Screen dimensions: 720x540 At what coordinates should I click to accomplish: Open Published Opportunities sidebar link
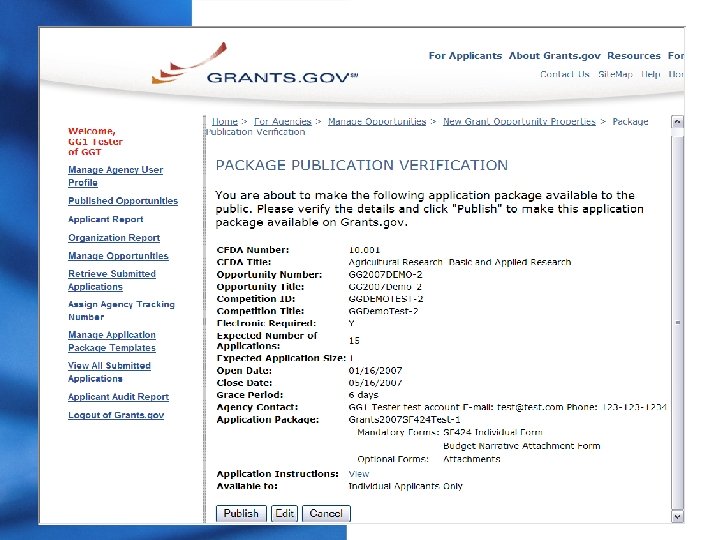tap(123, 201)
